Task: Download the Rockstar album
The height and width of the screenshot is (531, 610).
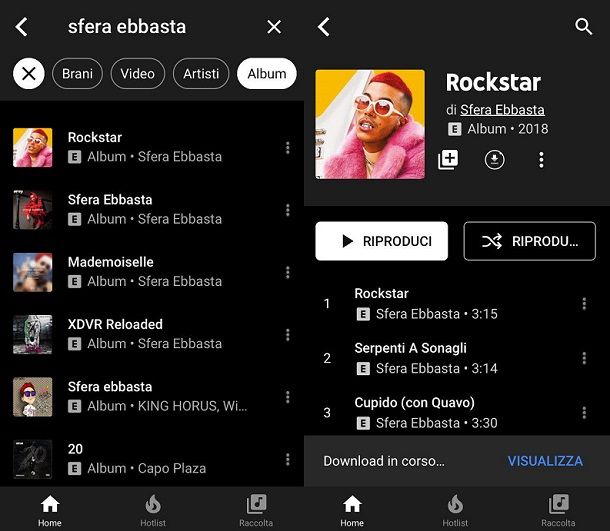Action: [494, 160]
